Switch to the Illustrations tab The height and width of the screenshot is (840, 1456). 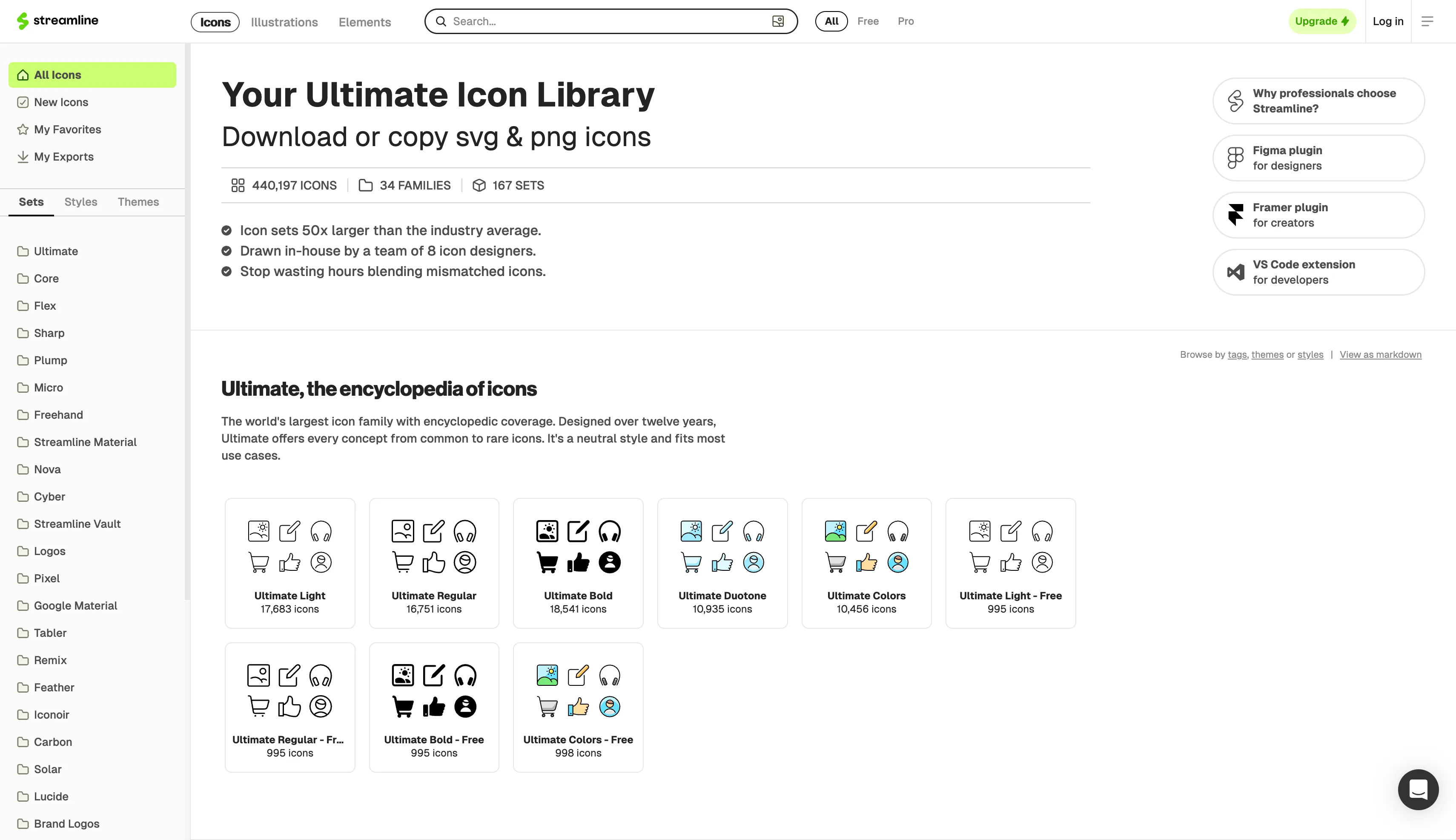click(284, 23)
